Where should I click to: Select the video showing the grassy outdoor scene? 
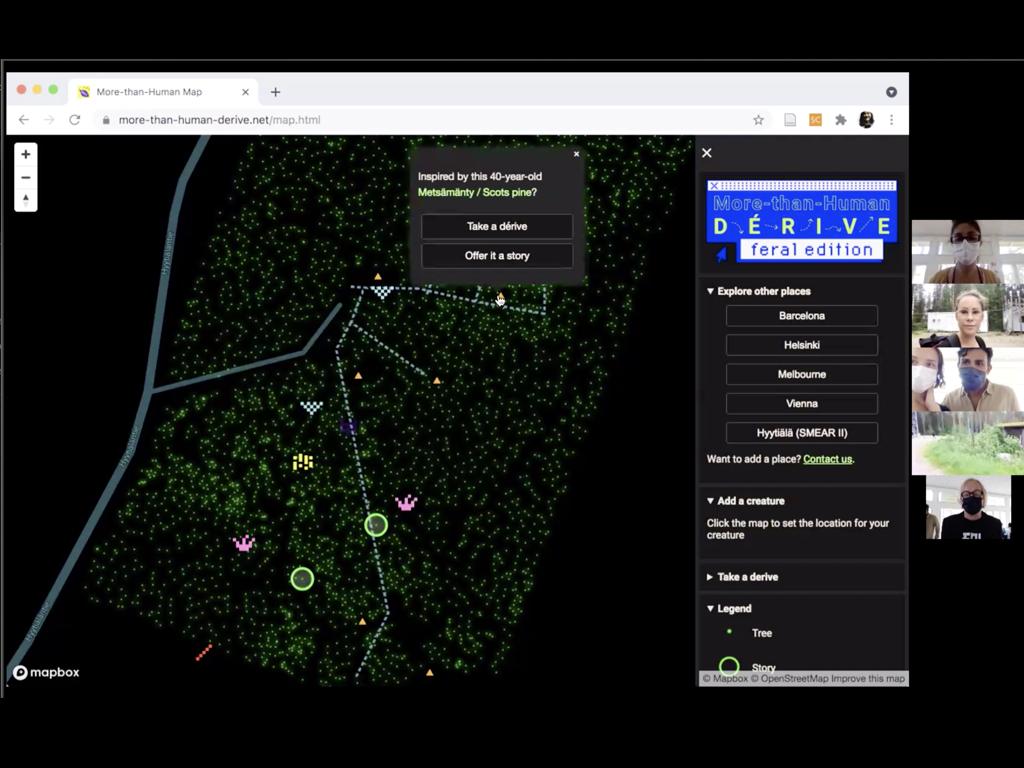(968, 443)
